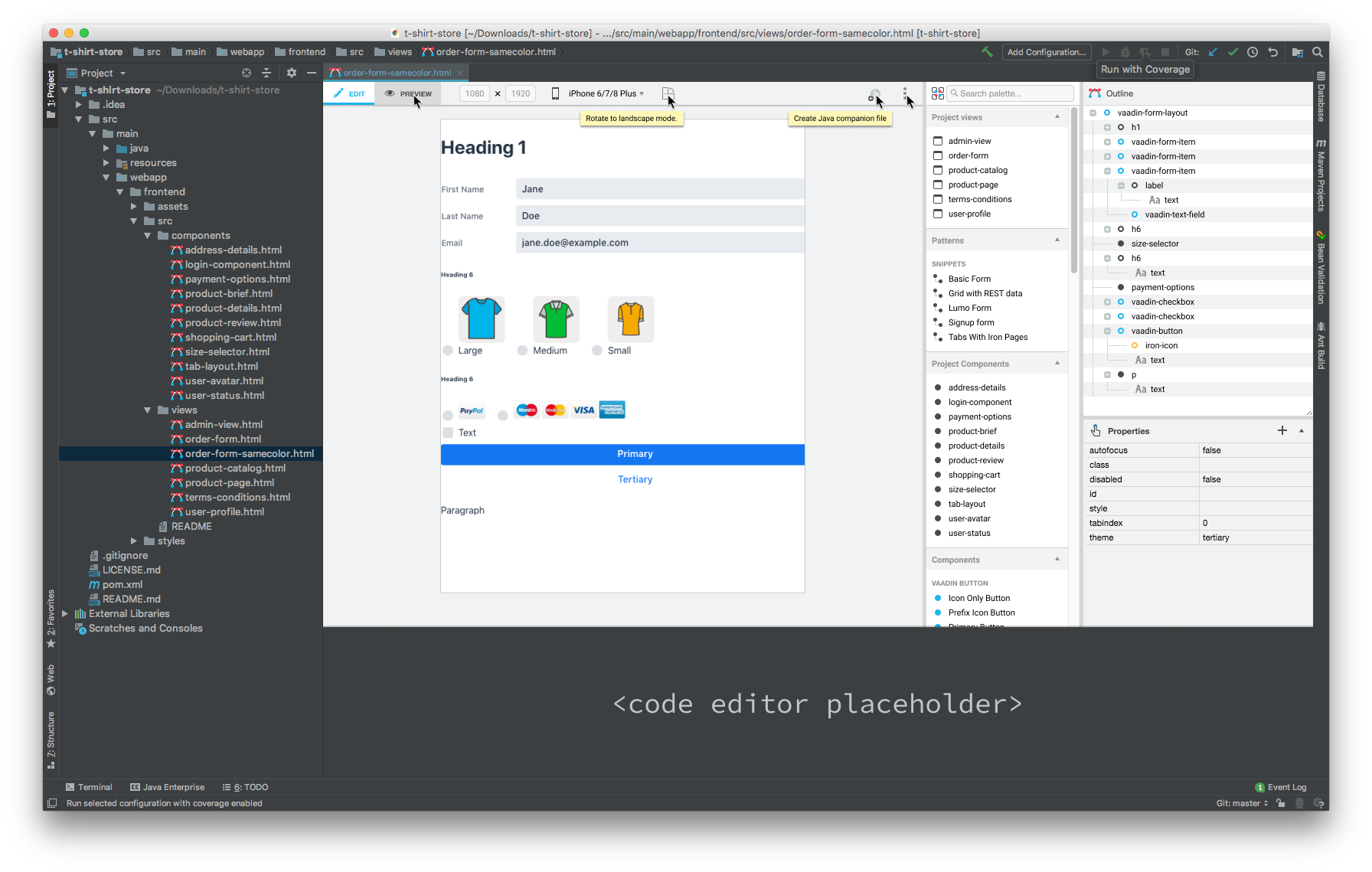Collapse the components folder in tree
Viewport: 1372px width, 872px height.
coord(148,236)
